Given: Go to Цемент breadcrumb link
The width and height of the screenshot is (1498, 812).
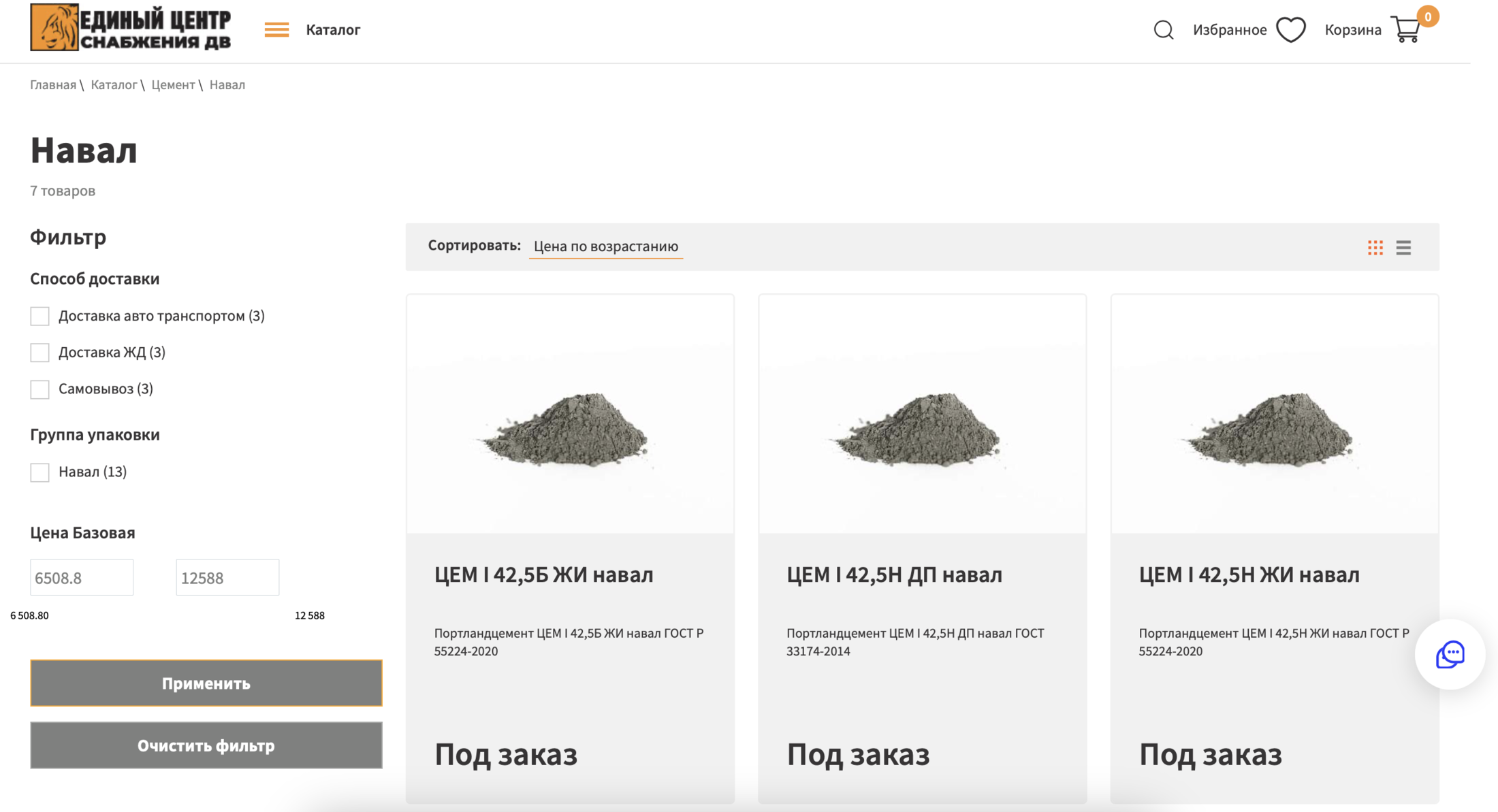Looking at the screenshot, I should (173, 85).
